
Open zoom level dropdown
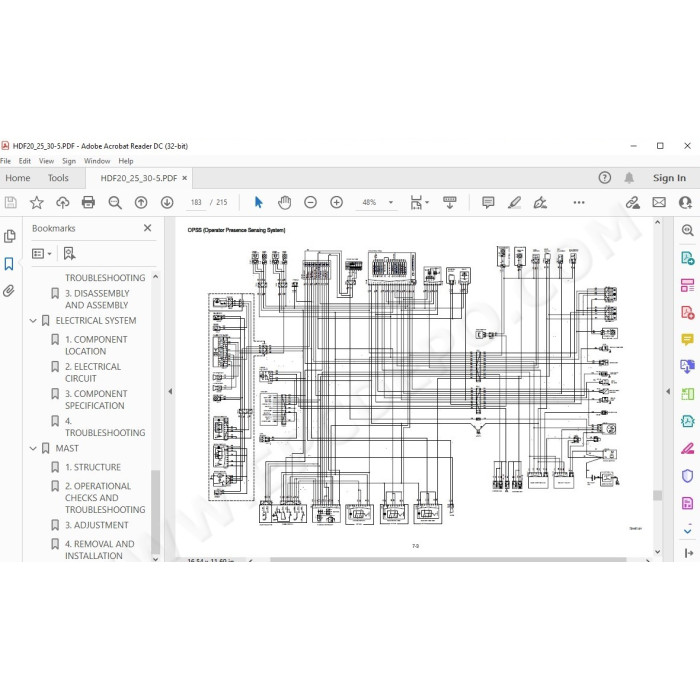click(391, 203)
